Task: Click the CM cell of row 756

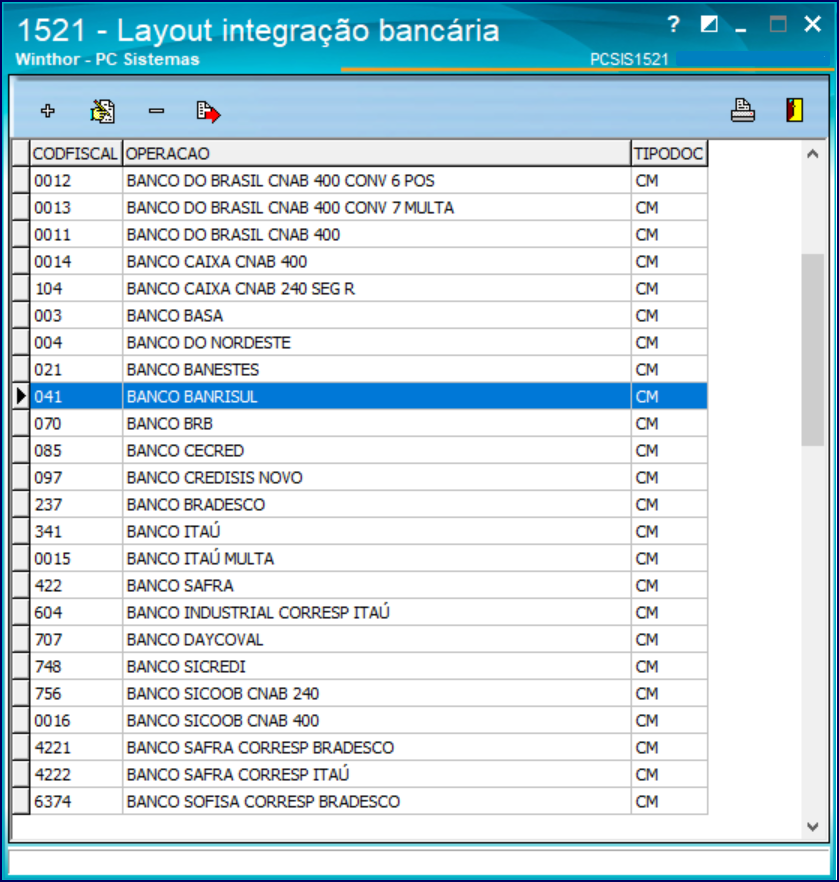Action: [669, 694]
